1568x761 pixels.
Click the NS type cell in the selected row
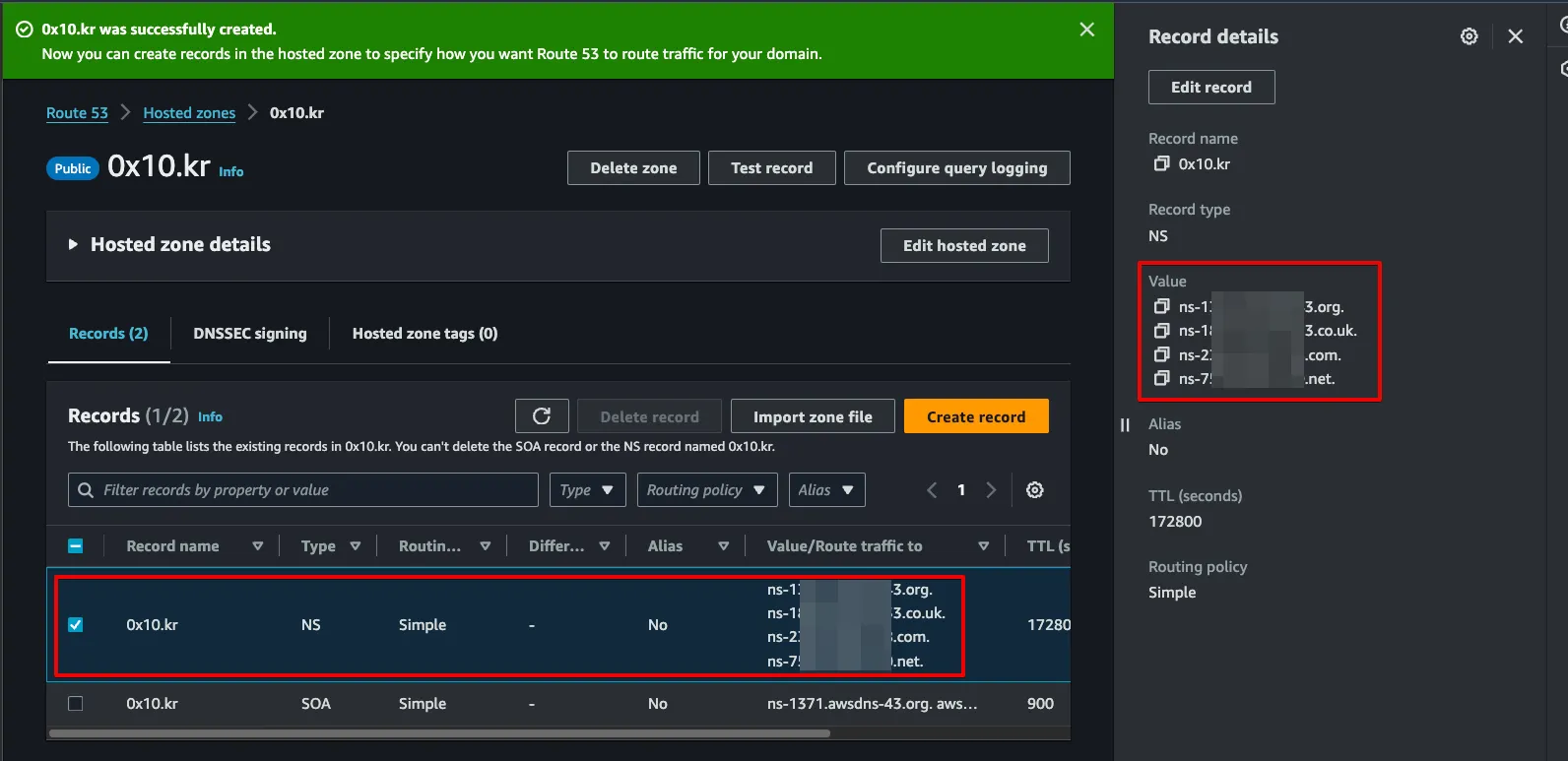311,625
